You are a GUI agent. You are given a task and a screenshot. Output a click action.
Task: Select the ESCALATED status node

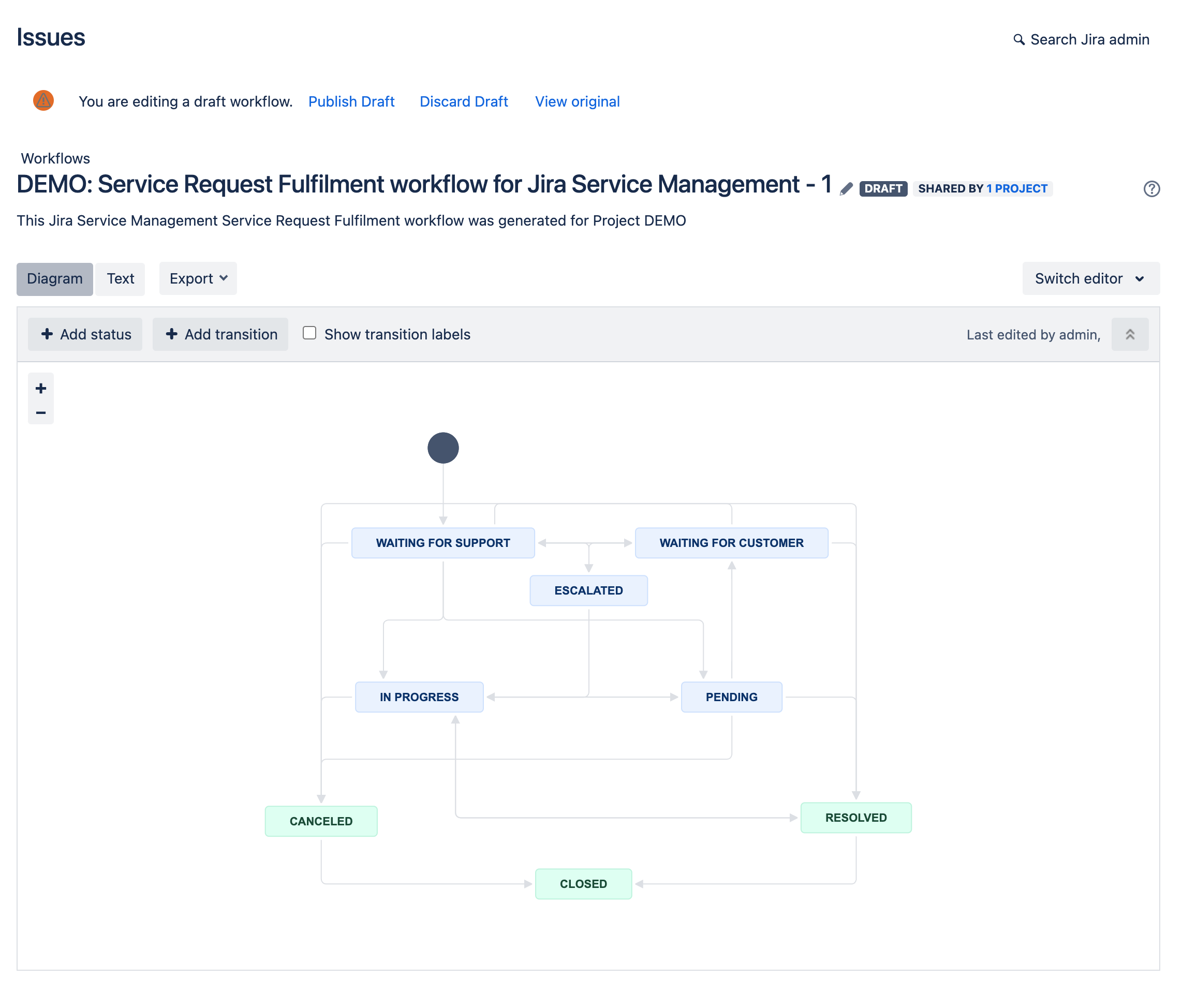[589, 590]
